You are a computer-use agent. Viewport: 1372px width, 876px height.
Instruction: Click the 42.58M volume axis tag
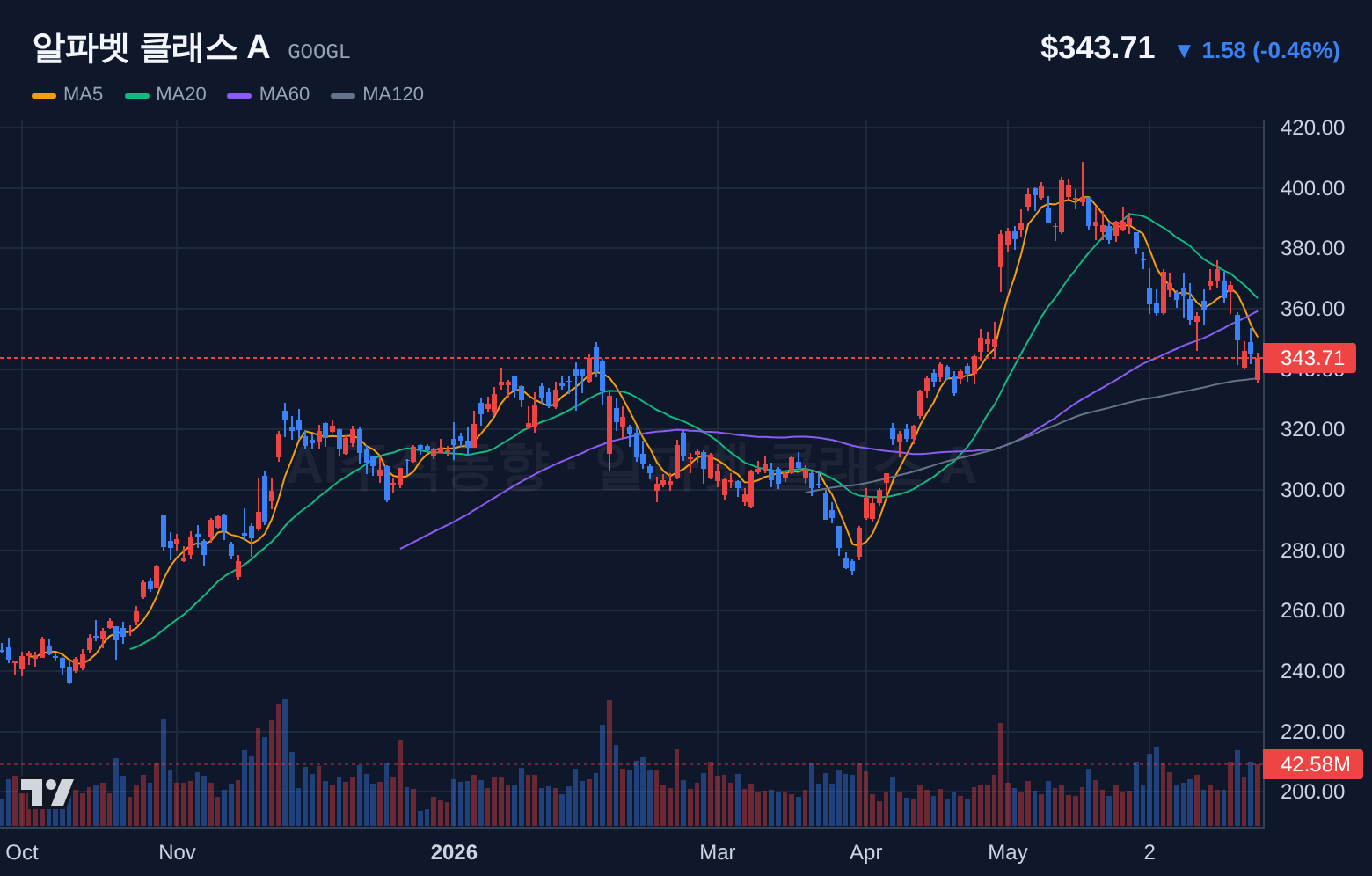click(1313, 764)
